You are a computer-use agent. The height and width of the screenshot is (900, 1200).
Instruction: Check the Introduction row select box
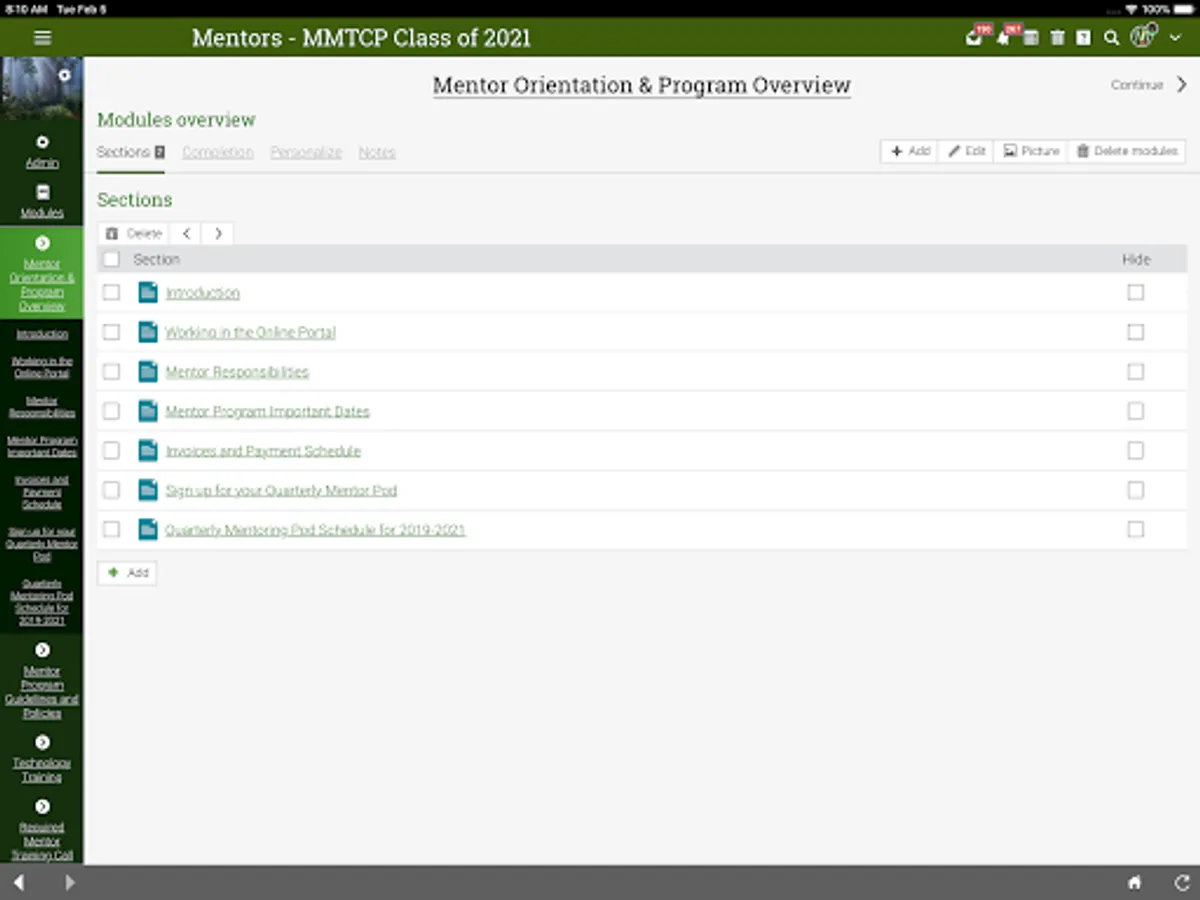point(111,292)
